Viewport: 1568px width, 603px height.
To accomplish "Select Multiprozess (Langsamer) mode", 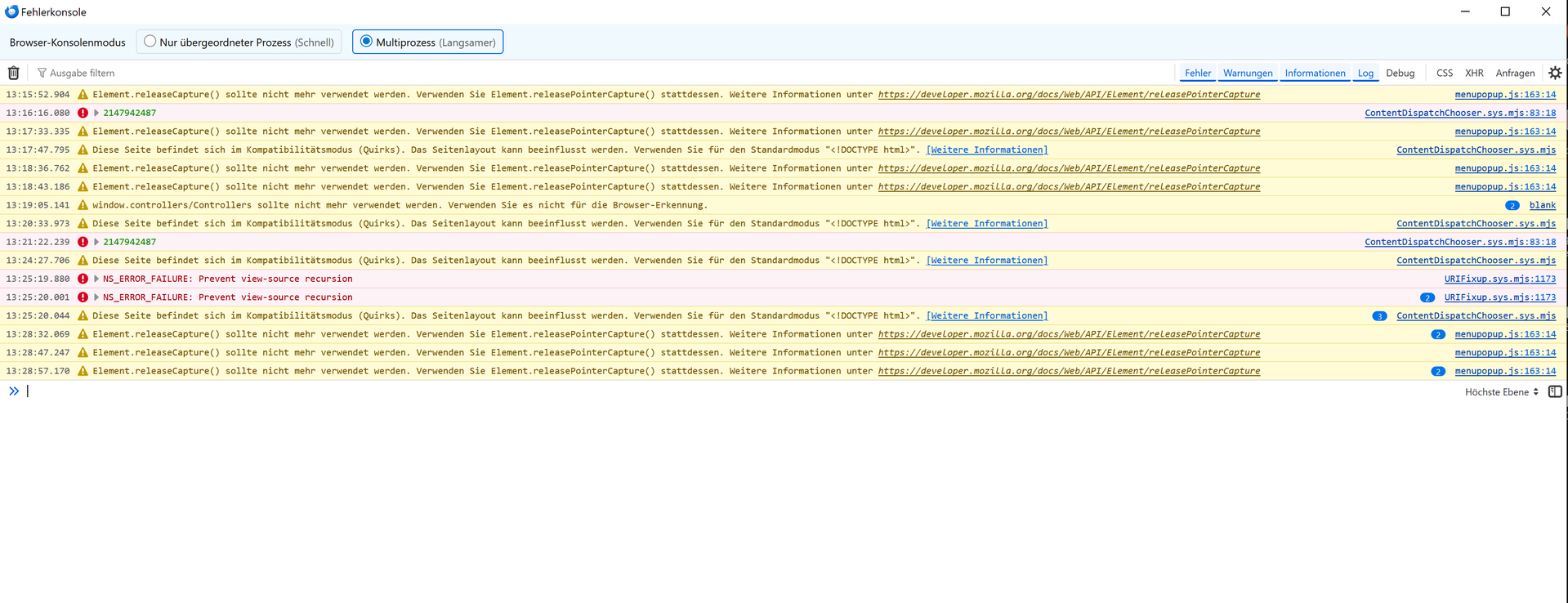I will click(428, 42).
